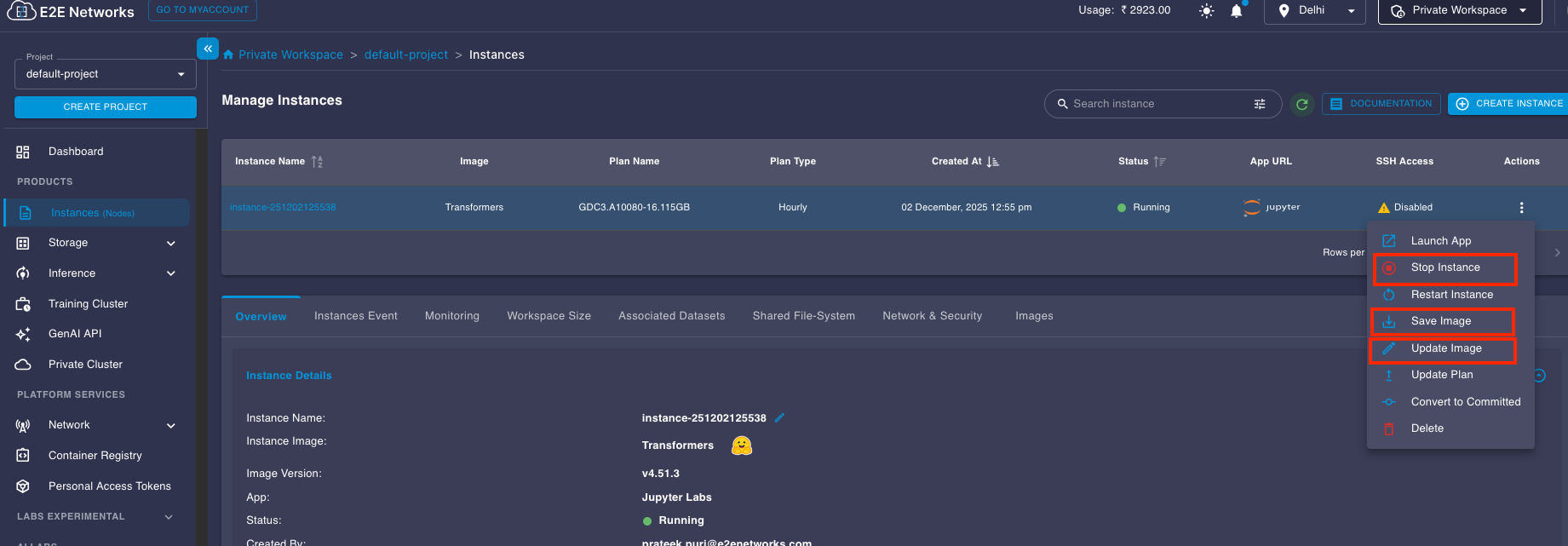The height and width of the screenshot is (546, 1568).
Task: Switch to the Monitoring tab
Action: coord(451,316)
